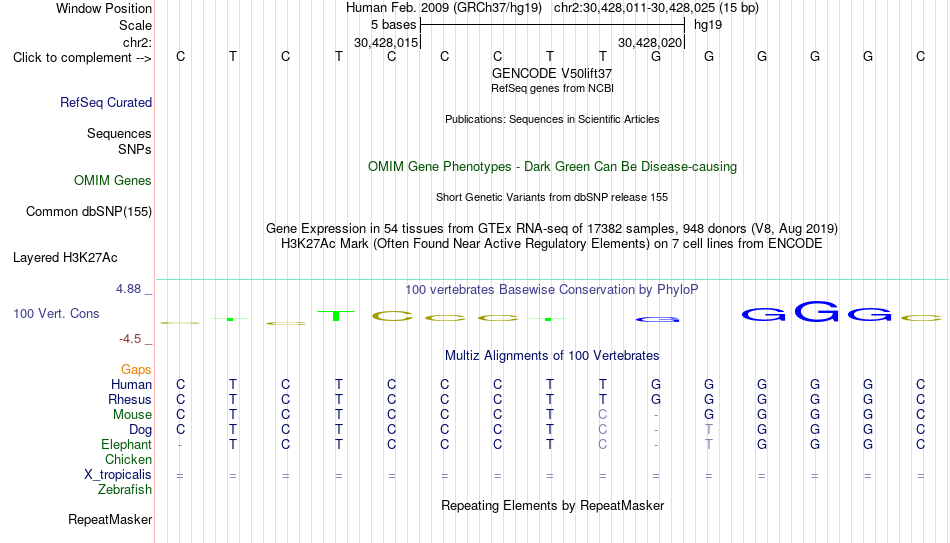Open the RepeatMasker track label
Screen dimensions: 950x543
[x=110, y=519]
